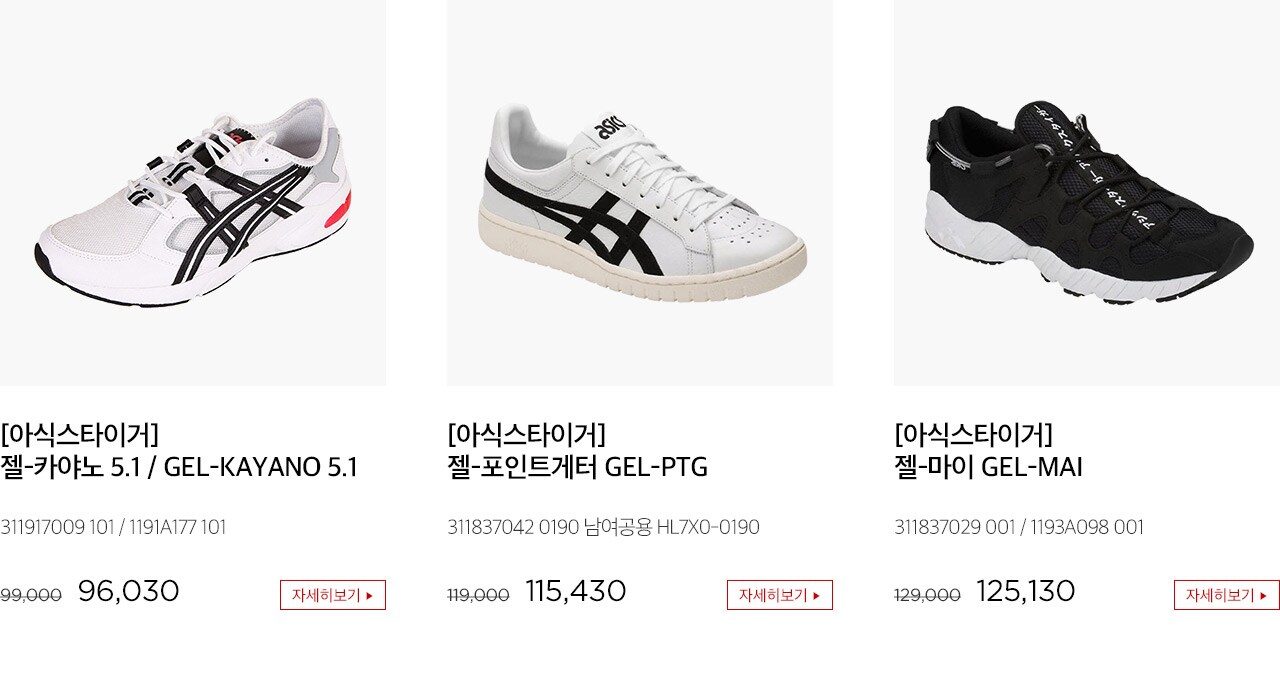Click product code 311837029 001 / 1193A098 001
Viewport: 1280px width, 690px height.
pos(1019,527)
